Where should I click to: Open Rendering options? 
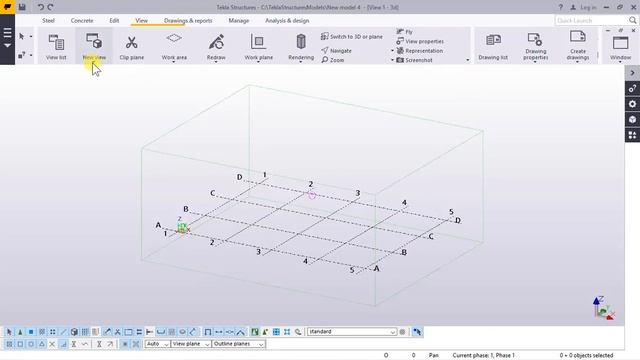[x=301, y=47]
